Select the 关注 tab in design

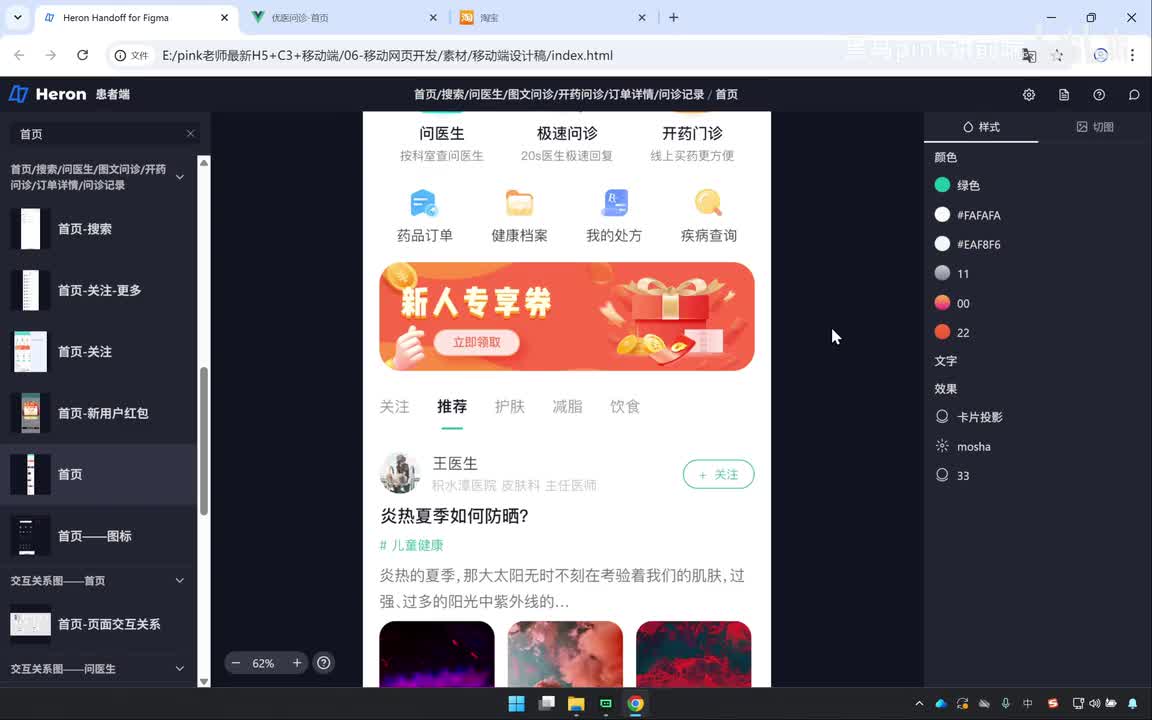(x=395, y=407)
